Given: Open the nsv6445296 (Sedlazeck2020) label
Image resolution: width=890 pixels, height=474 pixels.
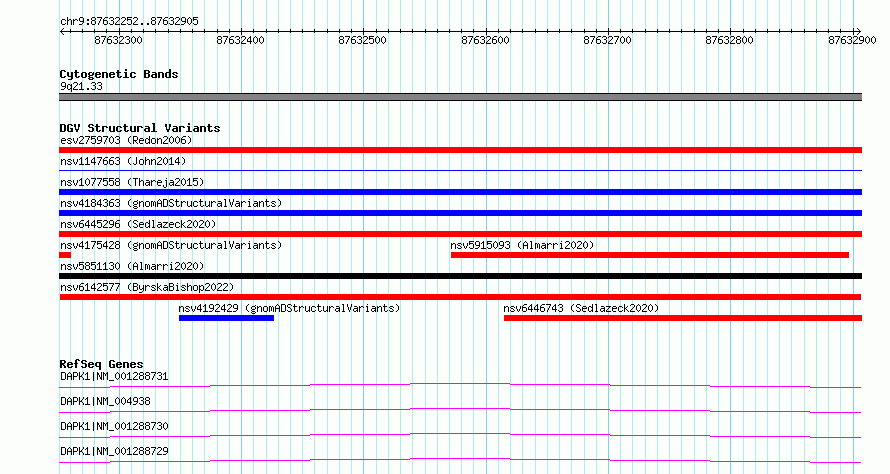Looking at the screenshot, I should pyautogui.click(x=138, y=224).
